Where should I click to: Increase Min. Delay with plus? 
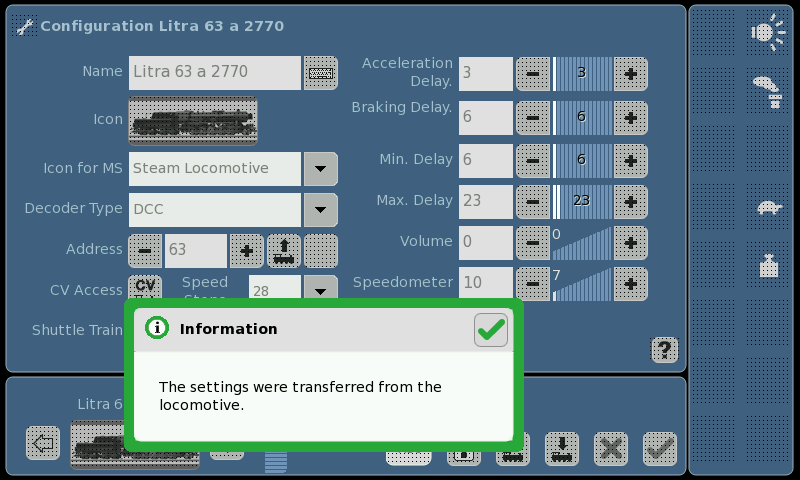[631, 161]
